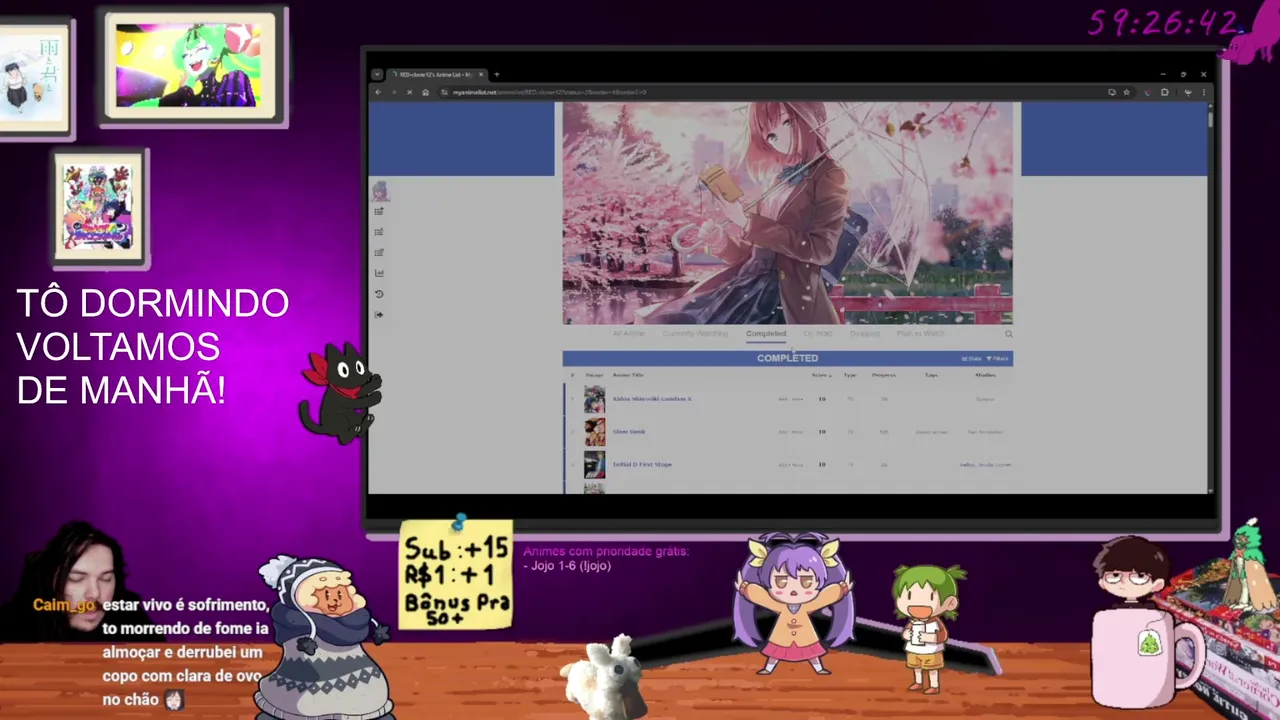Screen dimensions: 1280x720
Task: Click the Kidou Shinseiki Gundam X cover thumbnail
Action: click(594, 399)
